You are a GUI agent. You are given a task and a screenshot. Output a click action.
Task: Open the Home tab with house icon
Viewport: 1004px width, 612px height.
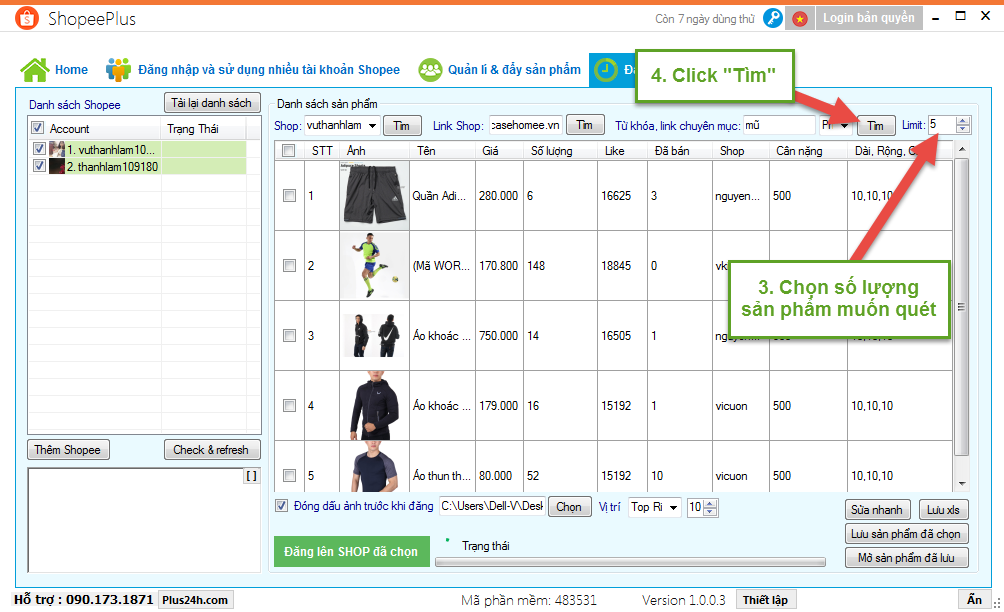click(x=55, y=70)
